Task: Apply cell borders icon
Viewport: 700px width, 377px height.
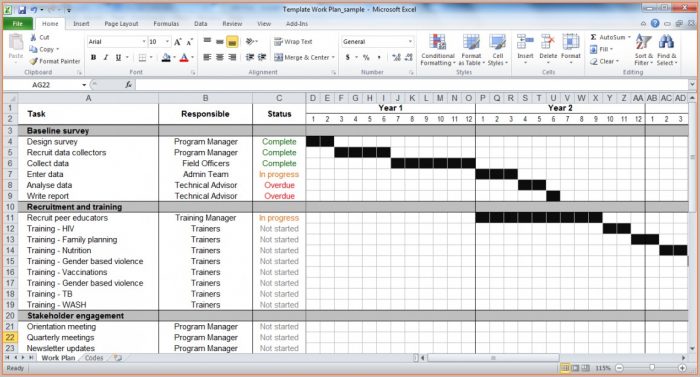Action: point(142,57)
